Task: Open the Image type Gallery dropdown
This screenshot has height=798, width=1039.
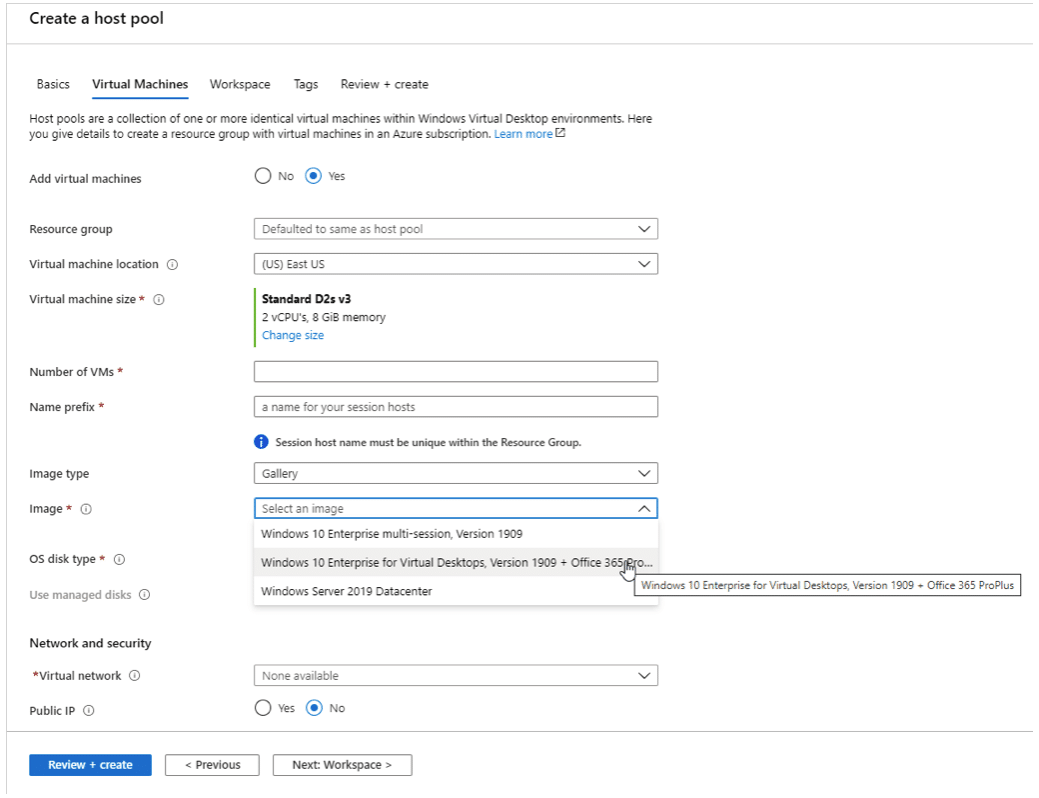Action: point(456,474)
